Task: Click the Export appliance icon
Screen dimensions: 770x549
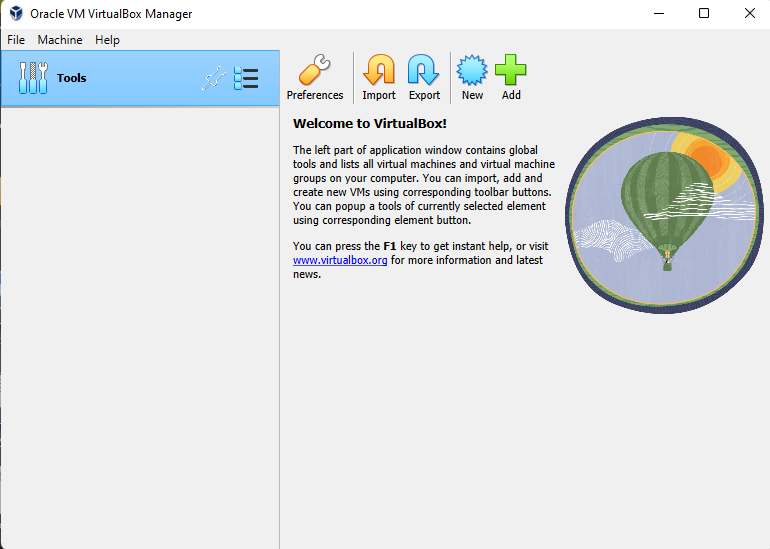Action: 424,78
